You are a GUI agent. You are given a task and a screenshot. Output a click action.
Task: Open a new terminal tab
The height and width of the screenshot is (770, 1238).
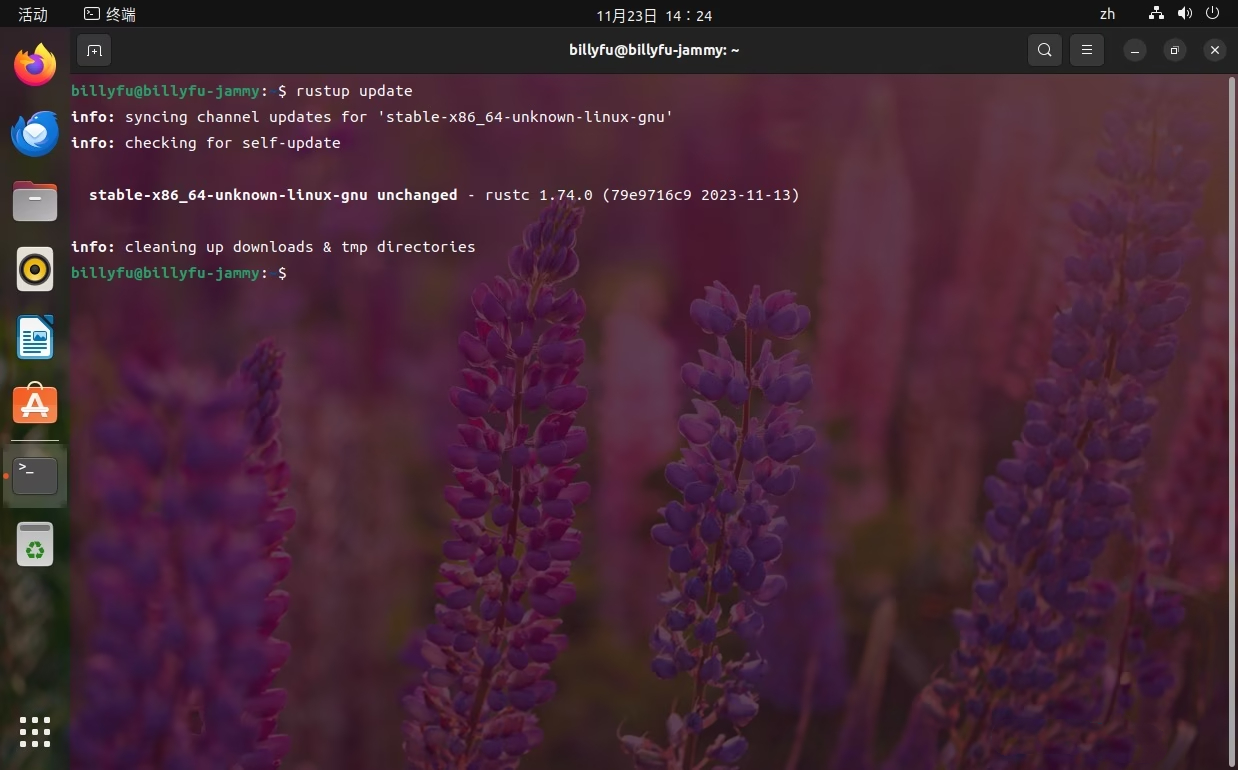click(94, 50)
